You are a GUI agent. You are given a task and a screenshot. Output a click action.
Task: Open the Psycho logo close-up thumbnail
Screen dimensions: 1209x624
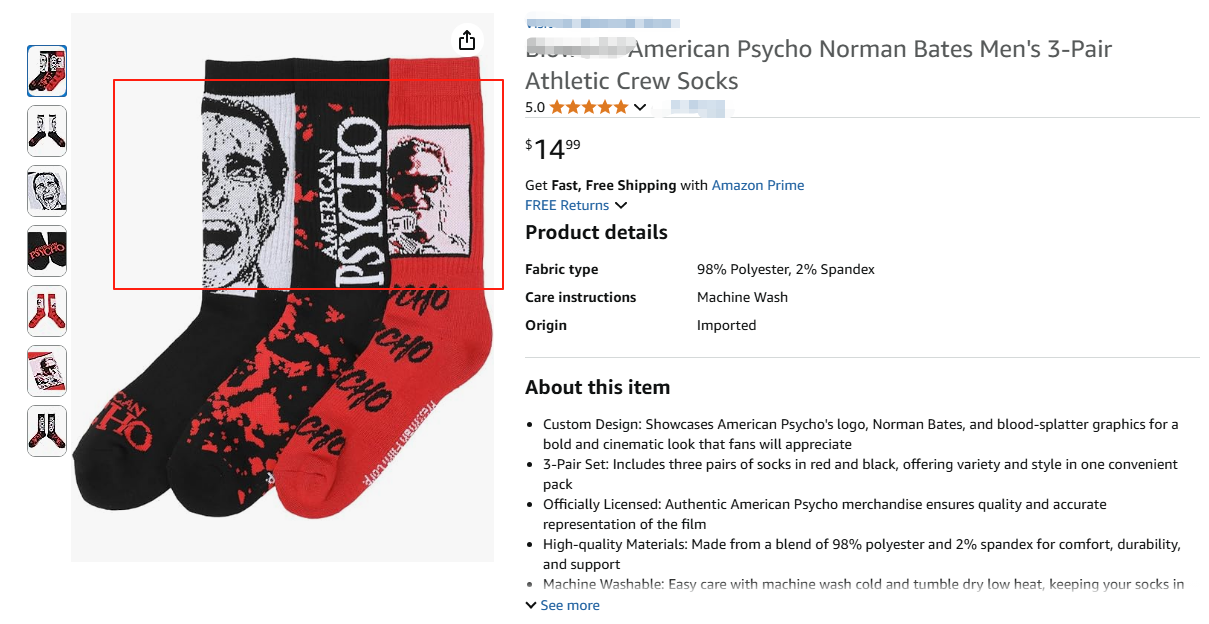coord(47,251)
